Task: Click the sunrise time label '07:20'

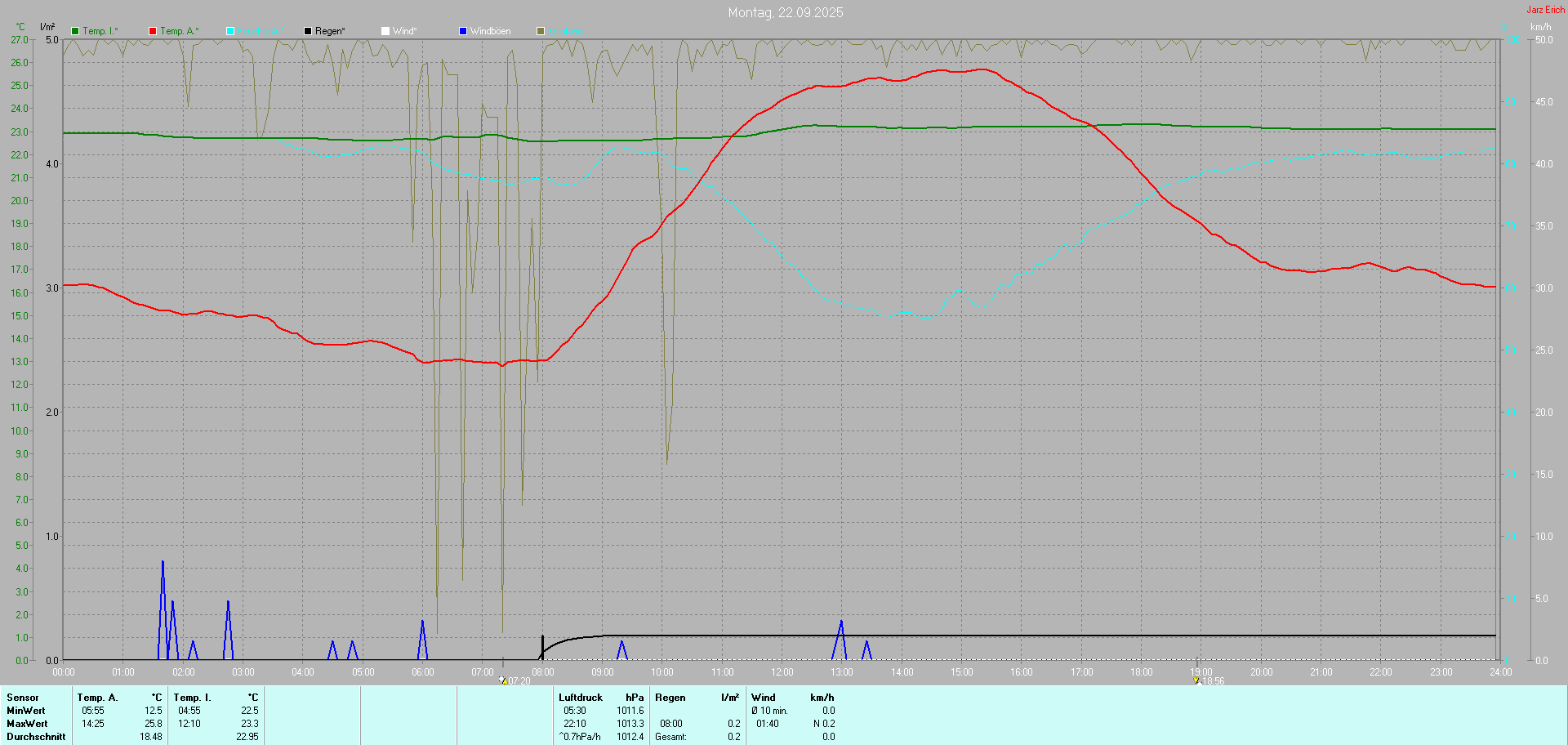Action: pos(519,681)
